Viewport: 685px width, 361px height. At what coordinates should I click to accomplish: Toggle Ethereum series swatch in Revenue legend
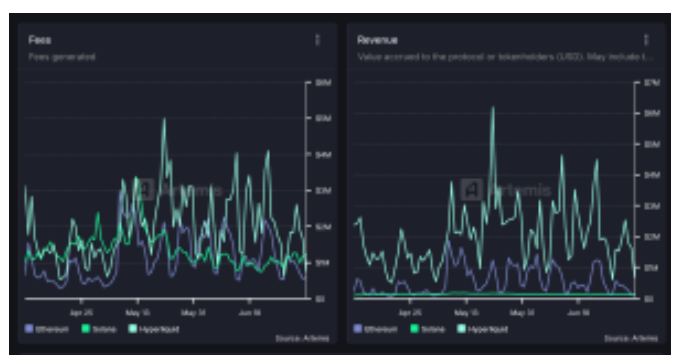[x=358, y=329]
